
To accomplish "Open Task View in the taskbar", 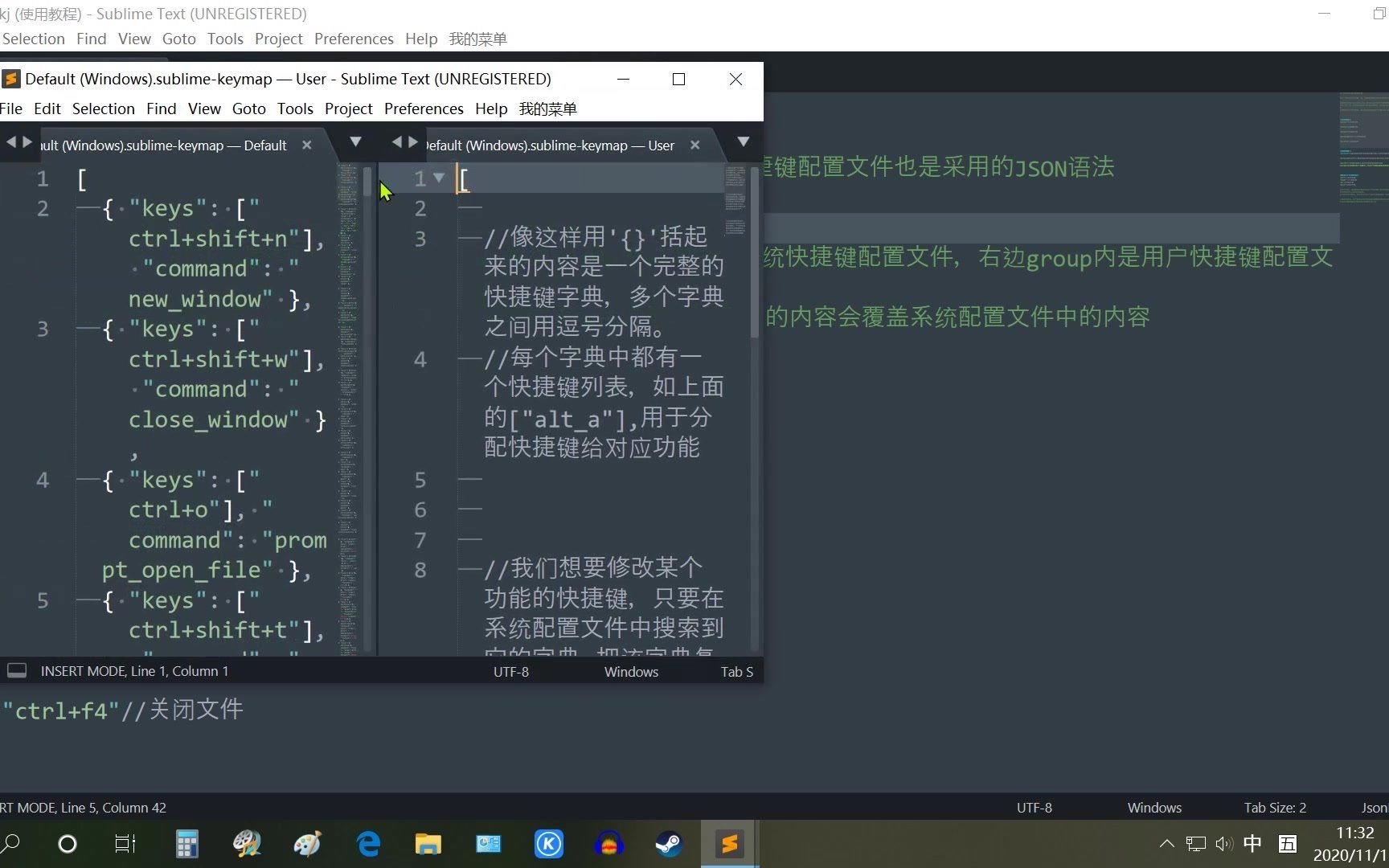I will pyautogui.click(x=125, y=844).
